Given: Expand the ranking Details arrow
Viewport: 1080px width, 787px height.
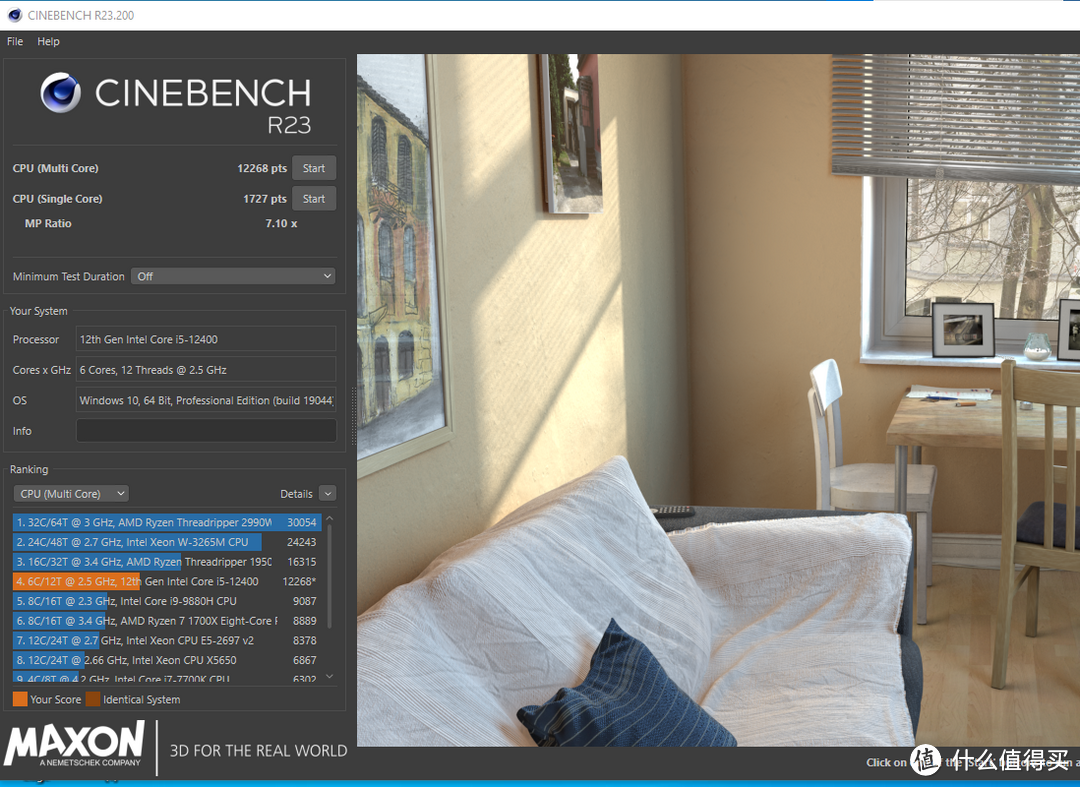Looking at the screenshot, I should [x=328, y=494].
